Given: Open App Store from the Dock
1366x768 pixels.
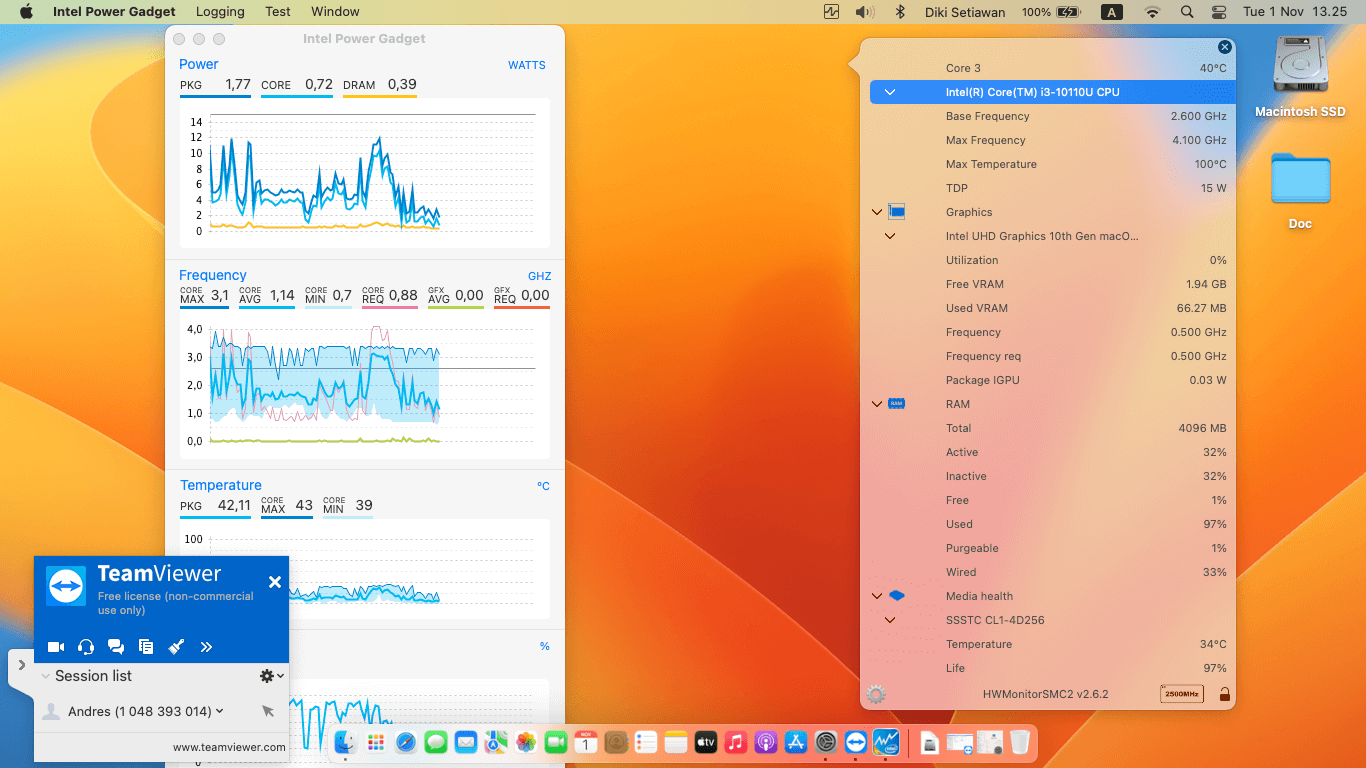Looking at the screenshot, I should pos(796,741).
